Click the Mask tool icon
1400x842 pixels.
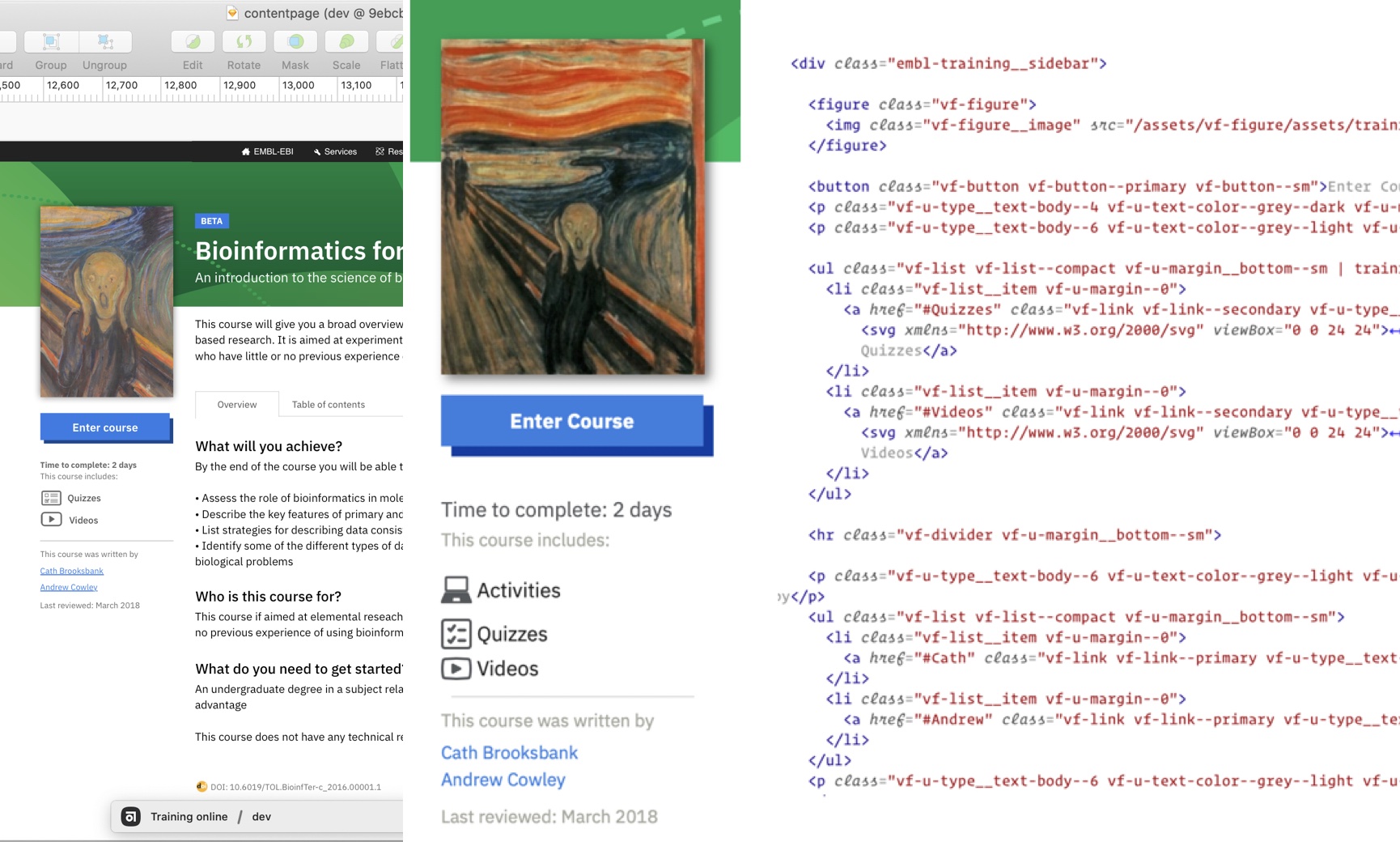tap(295, 40)
